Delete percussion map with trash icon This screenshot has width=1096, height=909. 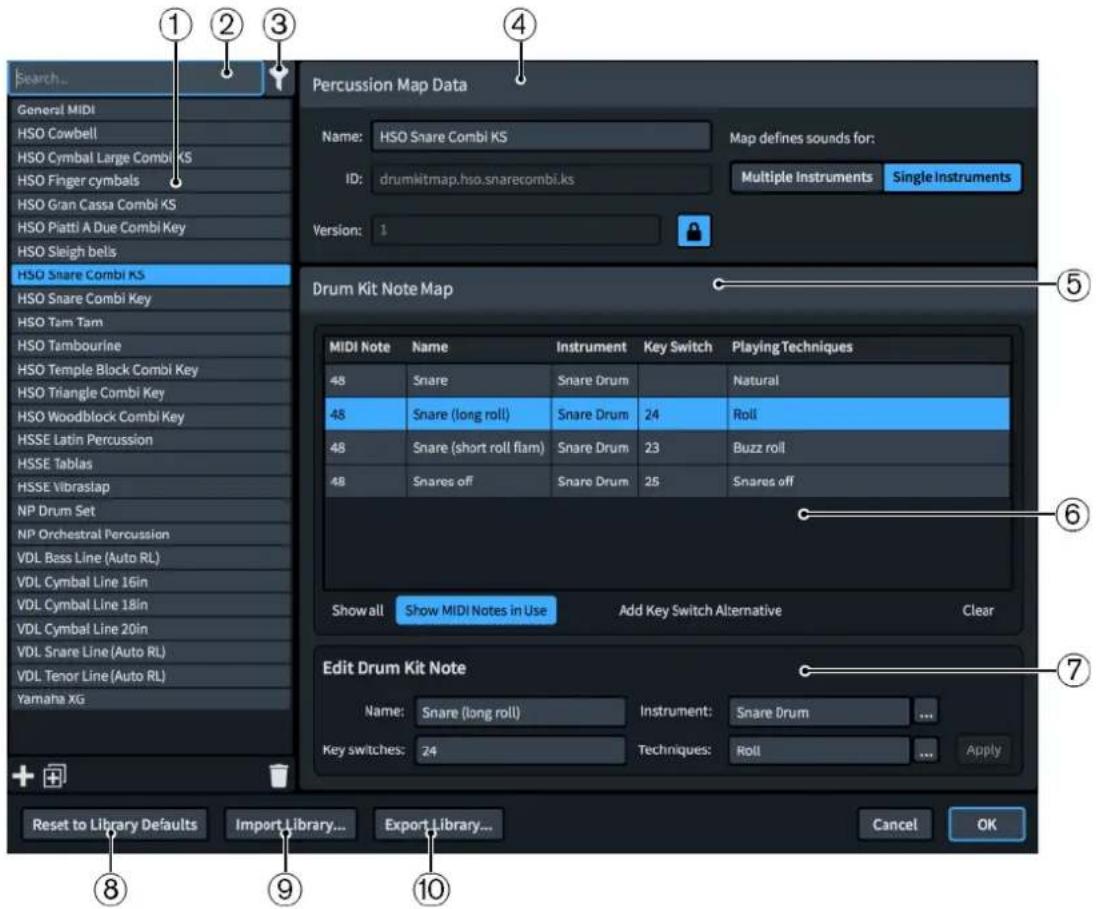(278, 775)
